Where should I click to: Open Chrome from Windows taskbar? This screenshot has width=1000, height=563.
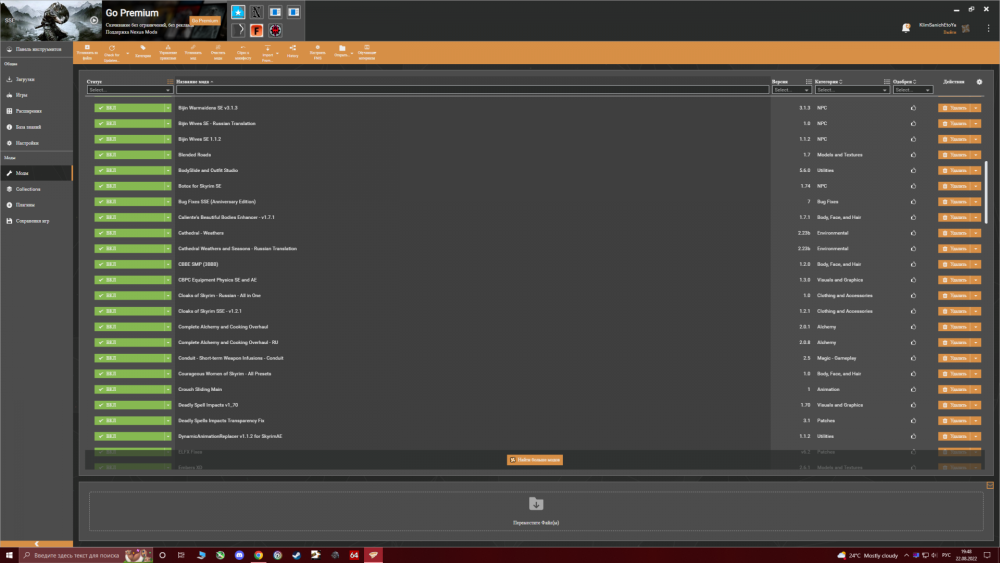pos(258,555)
